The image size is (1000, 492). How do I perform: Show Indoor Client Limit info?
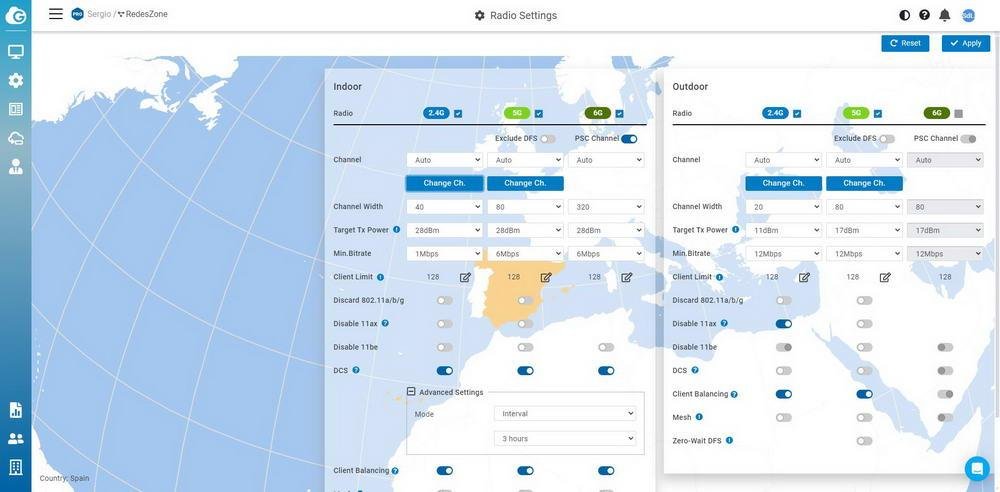click(381, 277)
